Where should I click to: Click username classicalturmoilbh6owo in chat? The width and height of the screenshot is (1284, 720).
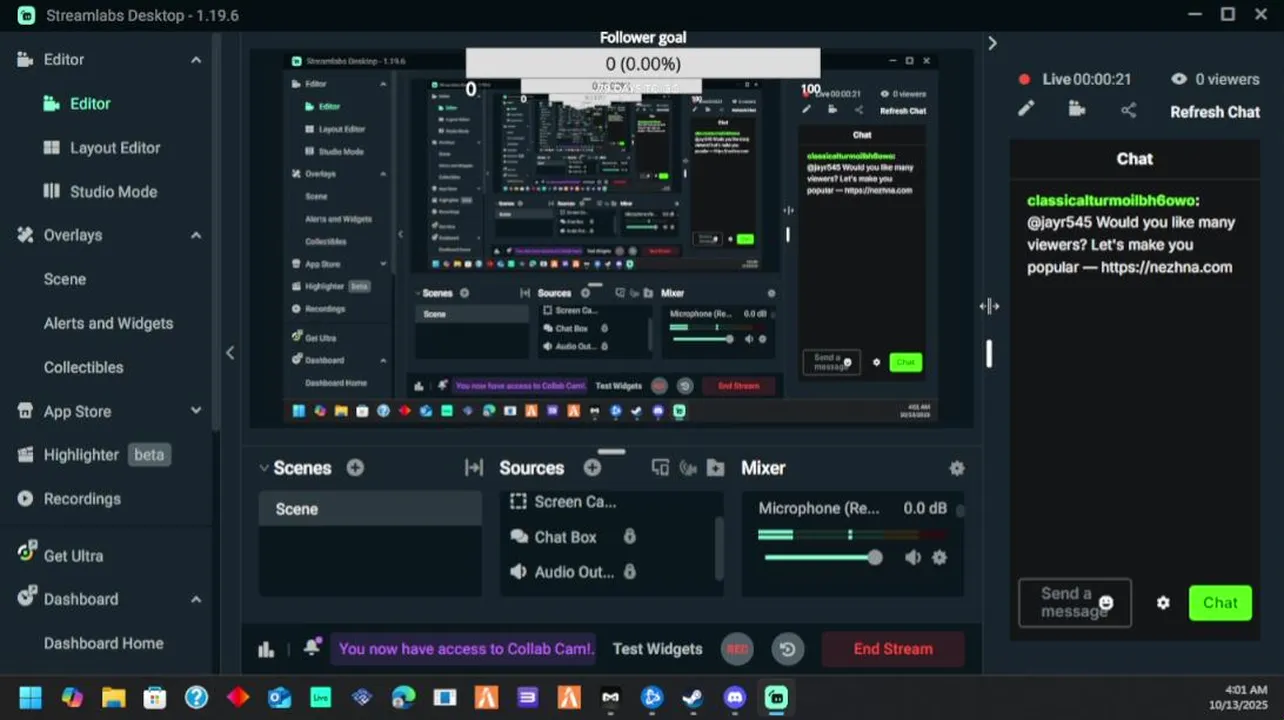pos(1113,201)
